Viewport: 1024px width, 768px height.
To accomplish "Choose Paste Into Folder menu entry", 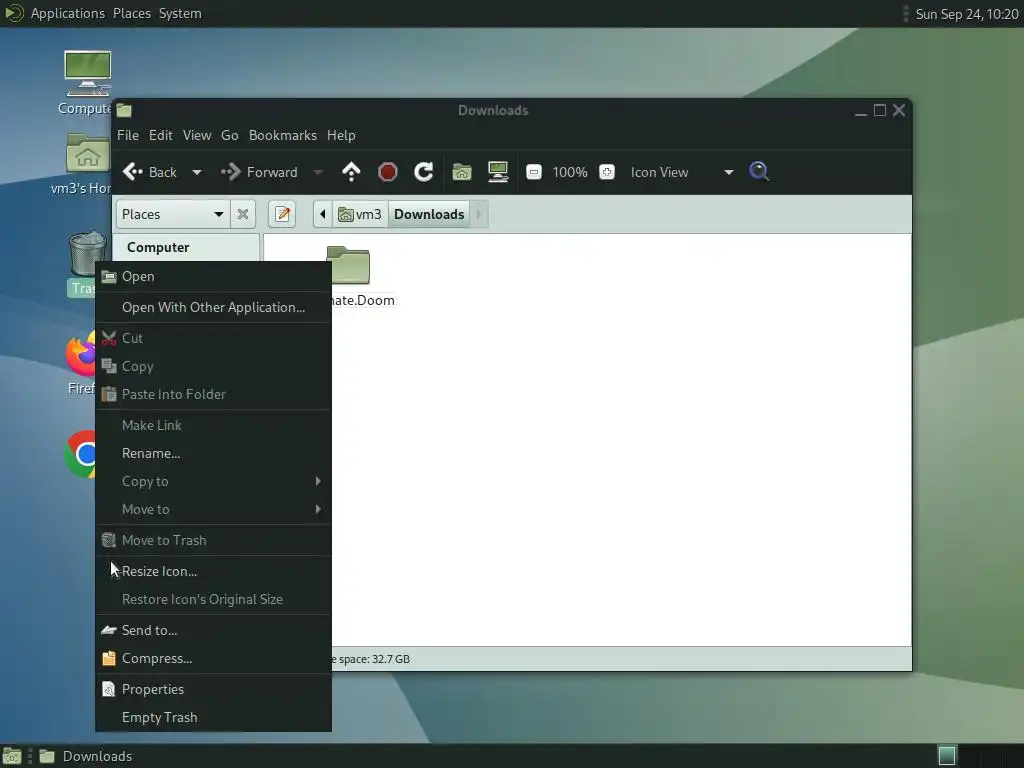I will (x=214, y=394).
